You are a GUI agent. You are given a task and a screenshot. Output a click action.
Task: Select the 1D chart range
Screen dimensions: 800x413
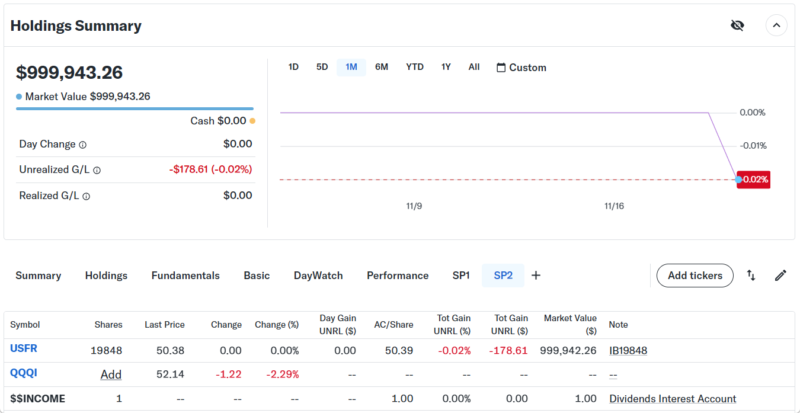click(x=293, y=68)
